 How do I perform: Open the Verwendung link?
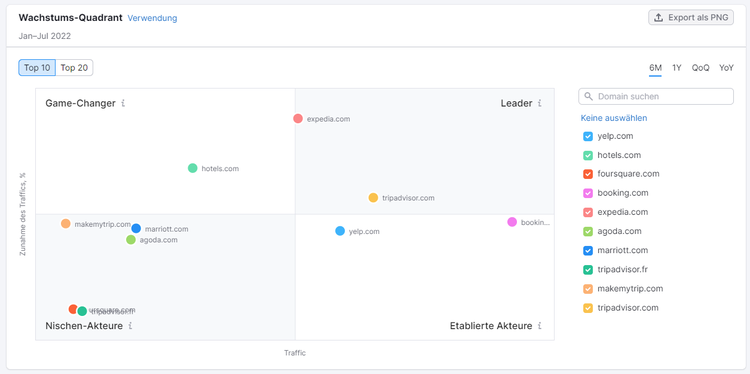[x=152, y=18]
